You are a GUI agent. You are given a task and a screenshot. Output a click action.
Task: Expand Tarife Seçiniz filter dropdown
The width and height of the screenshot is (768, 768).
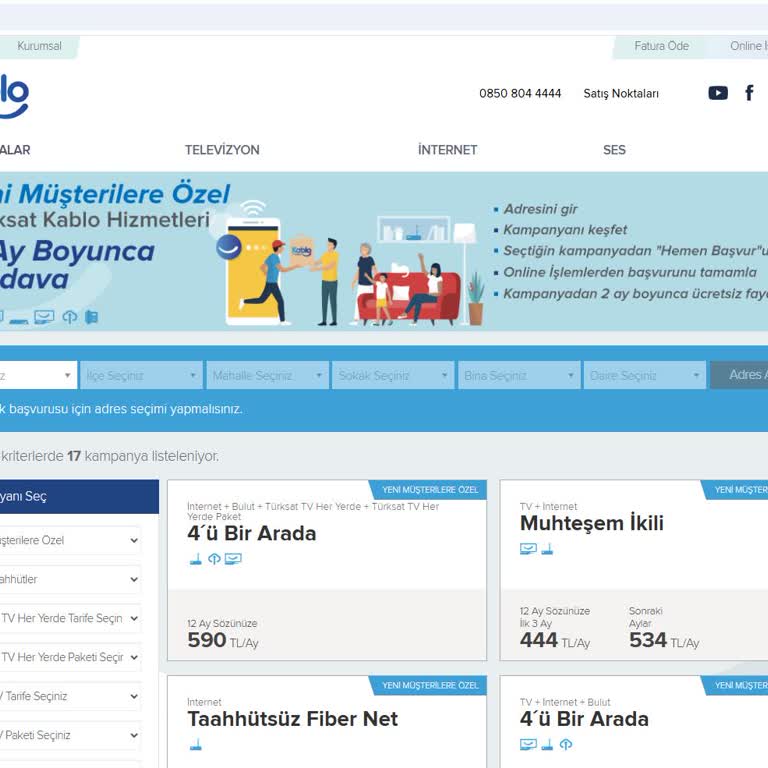click(70, 696)
